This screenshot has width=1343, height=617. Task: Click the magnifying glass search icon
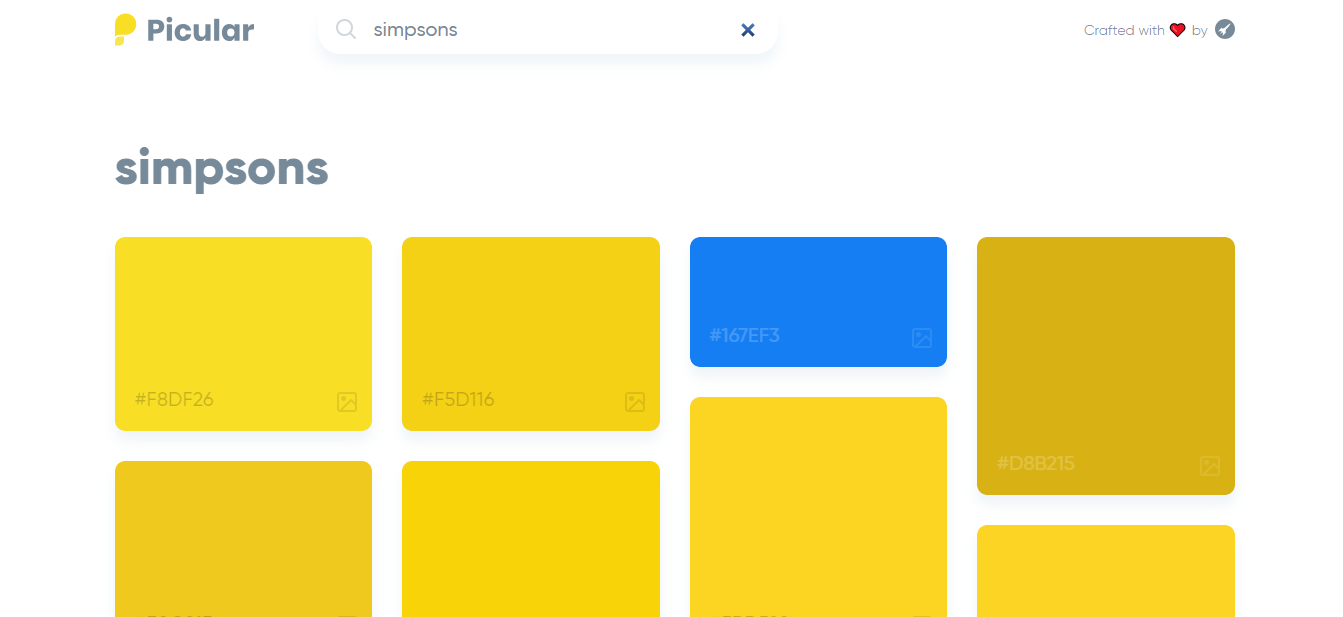[x=346, y=30]
